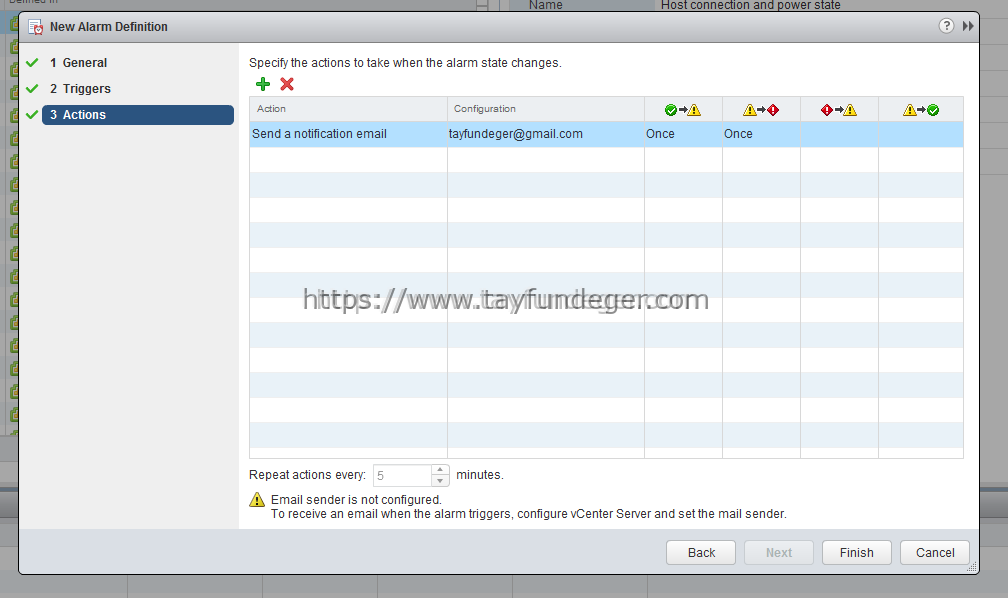Click the Name column header in background window
1008x598 pixels.
point(546,5)
